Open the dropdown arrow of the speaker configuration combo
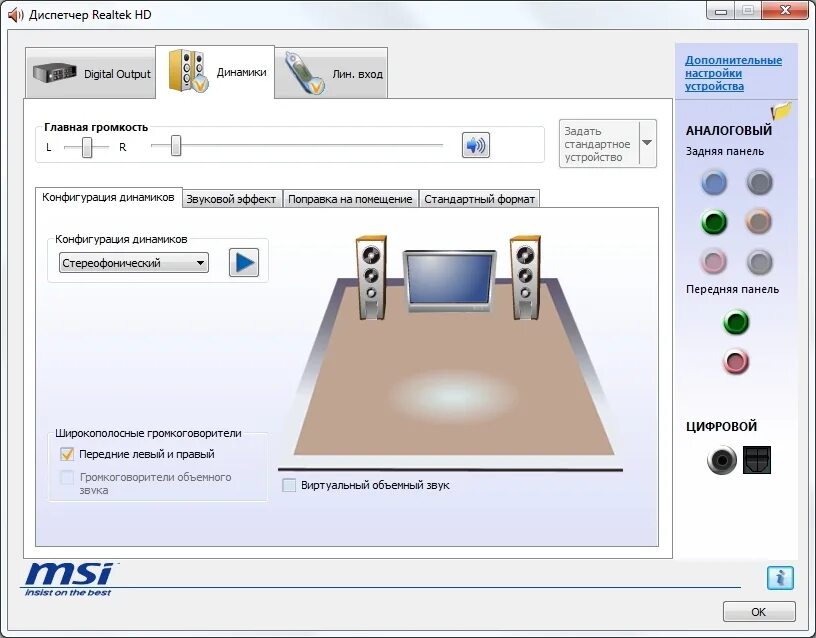 point(198,262)
